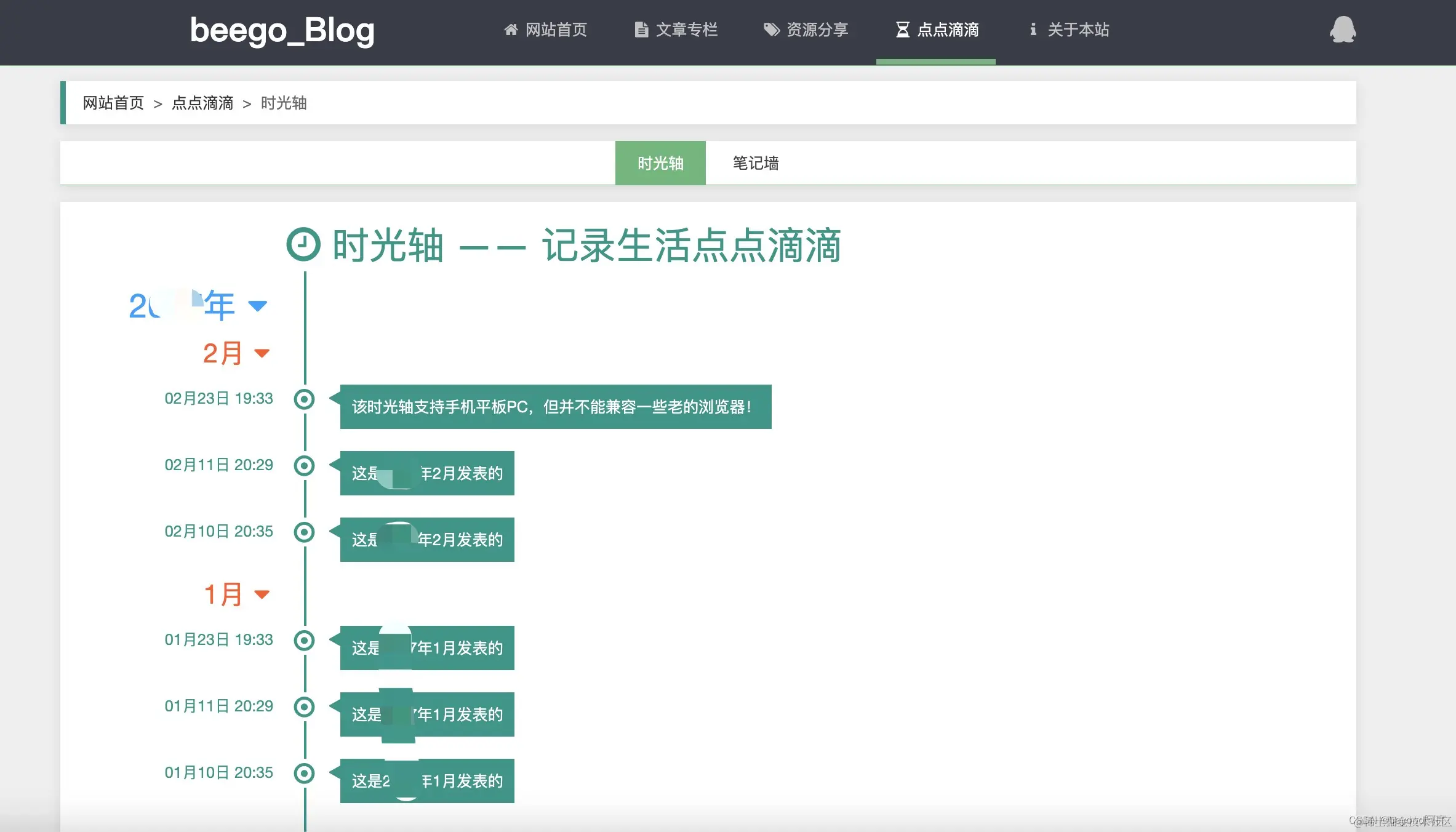The image size is (1456, 832).
Task: Go to 点点滴滴 in breadcrumb
Action: (x=202, y=103)
